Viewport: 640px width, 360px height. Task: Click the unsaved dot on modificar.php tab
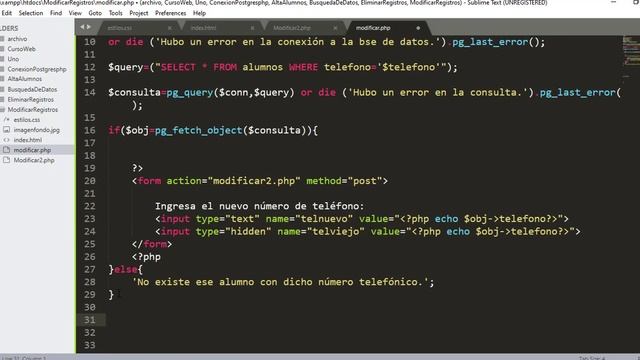click(418, 28)
